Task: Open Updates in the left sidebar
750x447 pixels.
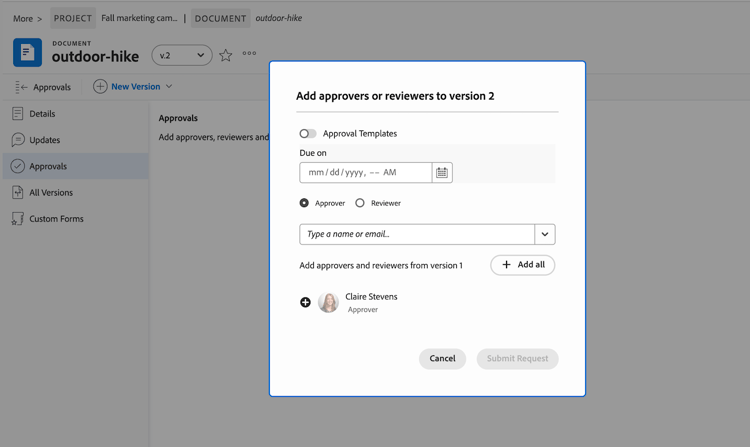Action: pos(44,140)
